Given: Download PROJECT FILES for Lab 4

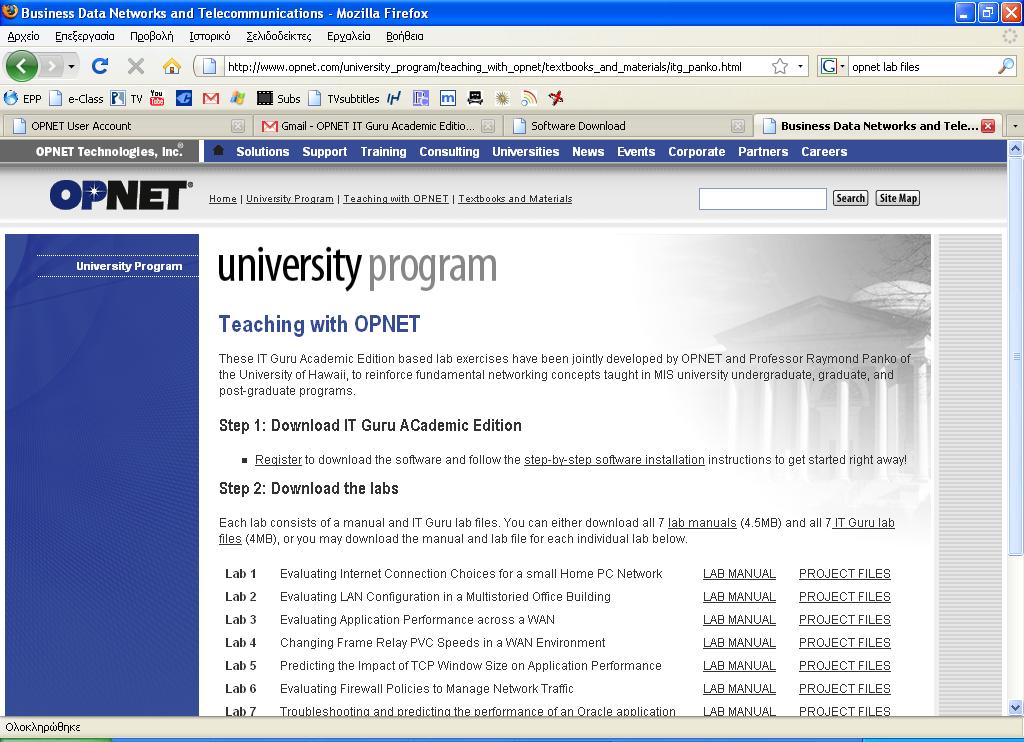Looking at the screenshot, I should 844,643.
